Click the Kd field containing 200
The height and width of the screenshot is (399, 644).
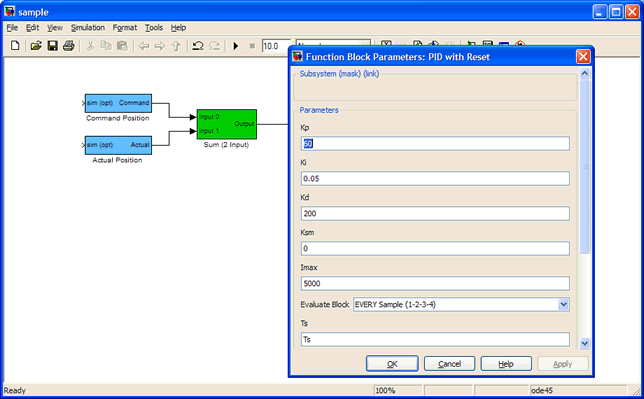click(435, 213)
